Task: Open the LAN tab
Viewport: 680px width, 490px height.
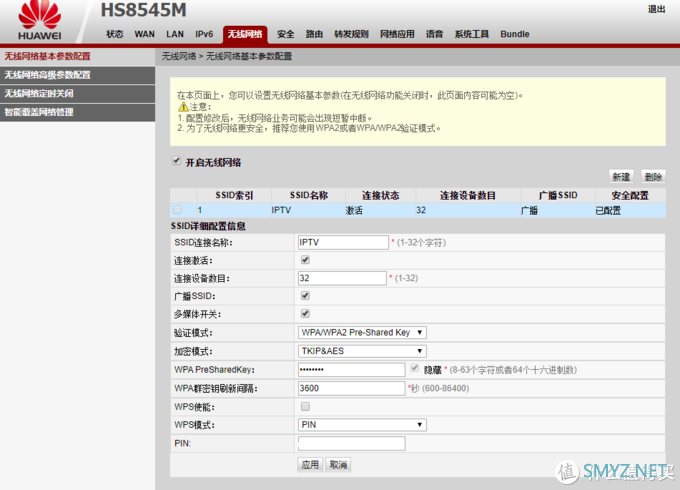Action: [175, 34]
